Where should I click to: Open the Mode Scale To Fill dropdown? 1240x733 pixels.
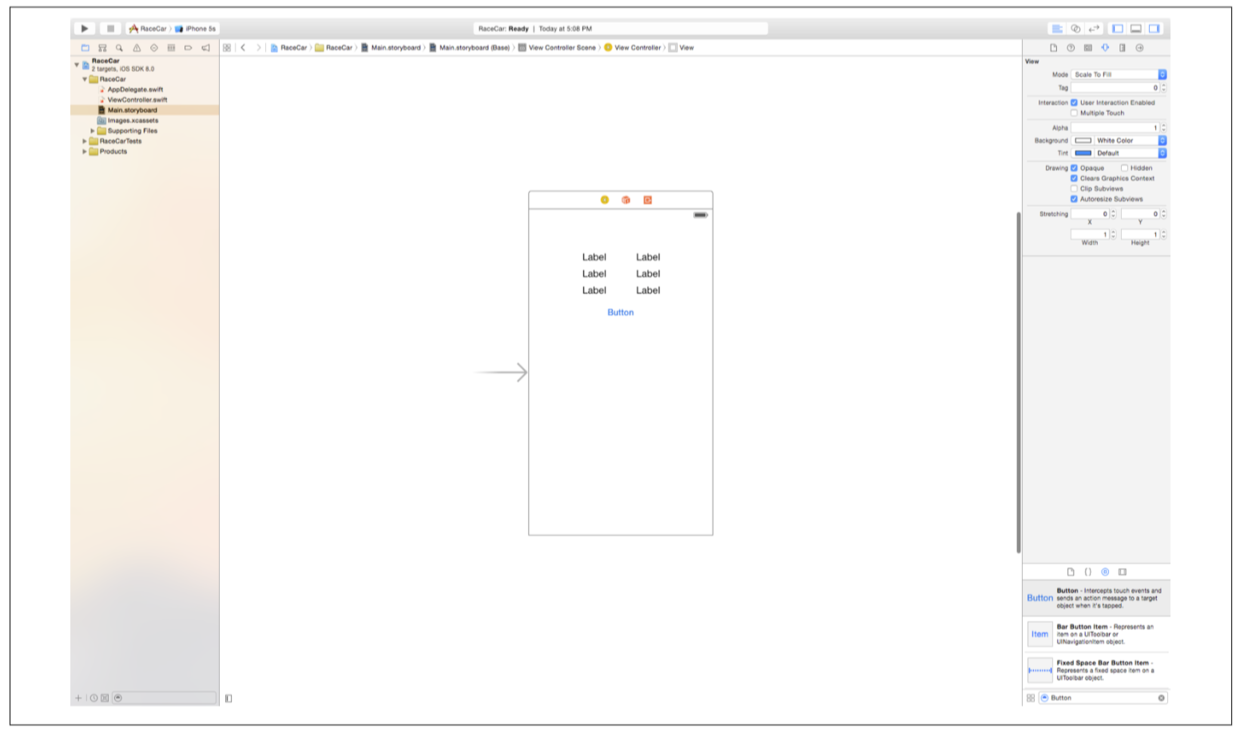pyautogui.click(x=1119, y=75)
